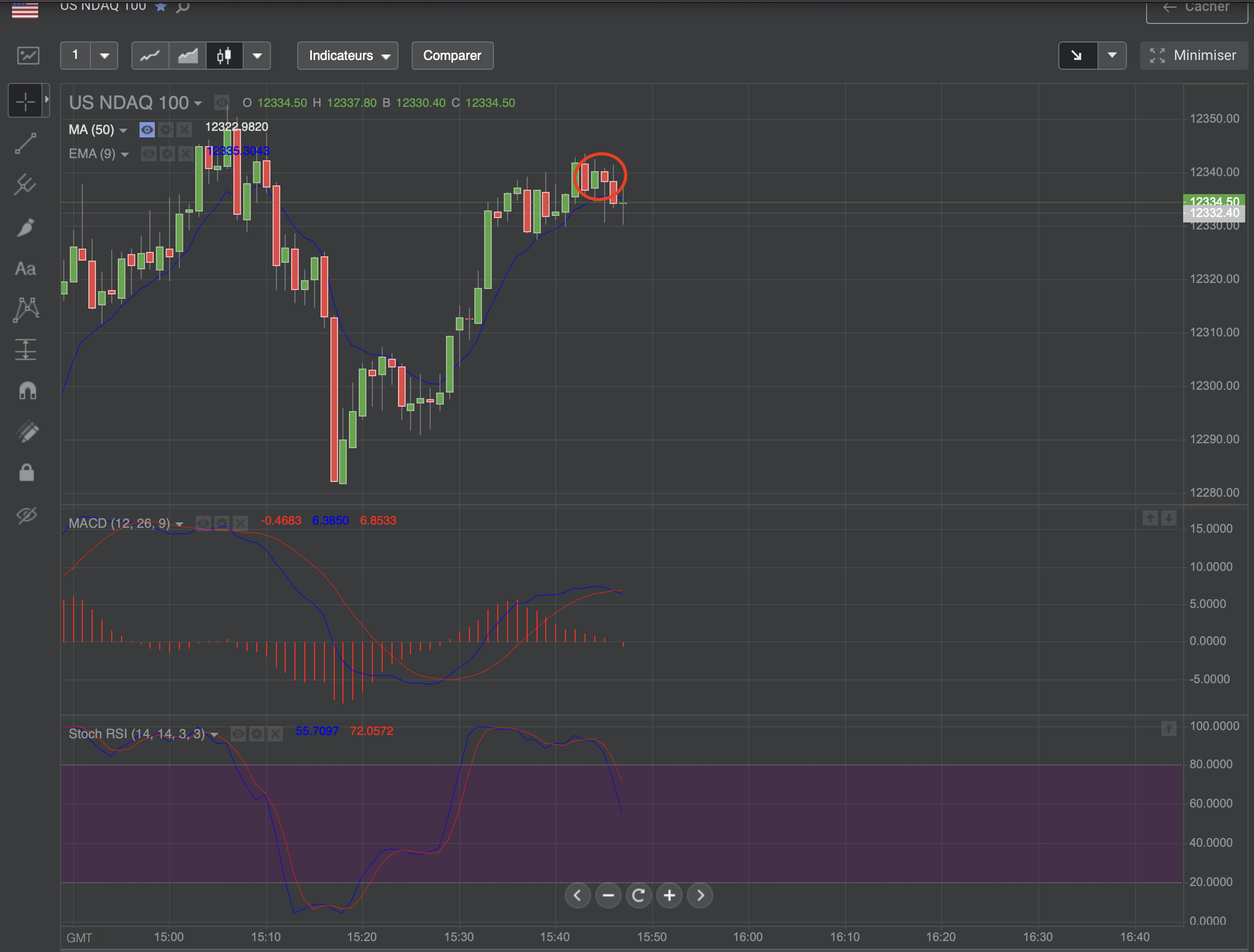Click the Comparer button
Image resolution: width=1254 pixels, height=952 pixels.
pyautogui.click(x=452, y=56)
